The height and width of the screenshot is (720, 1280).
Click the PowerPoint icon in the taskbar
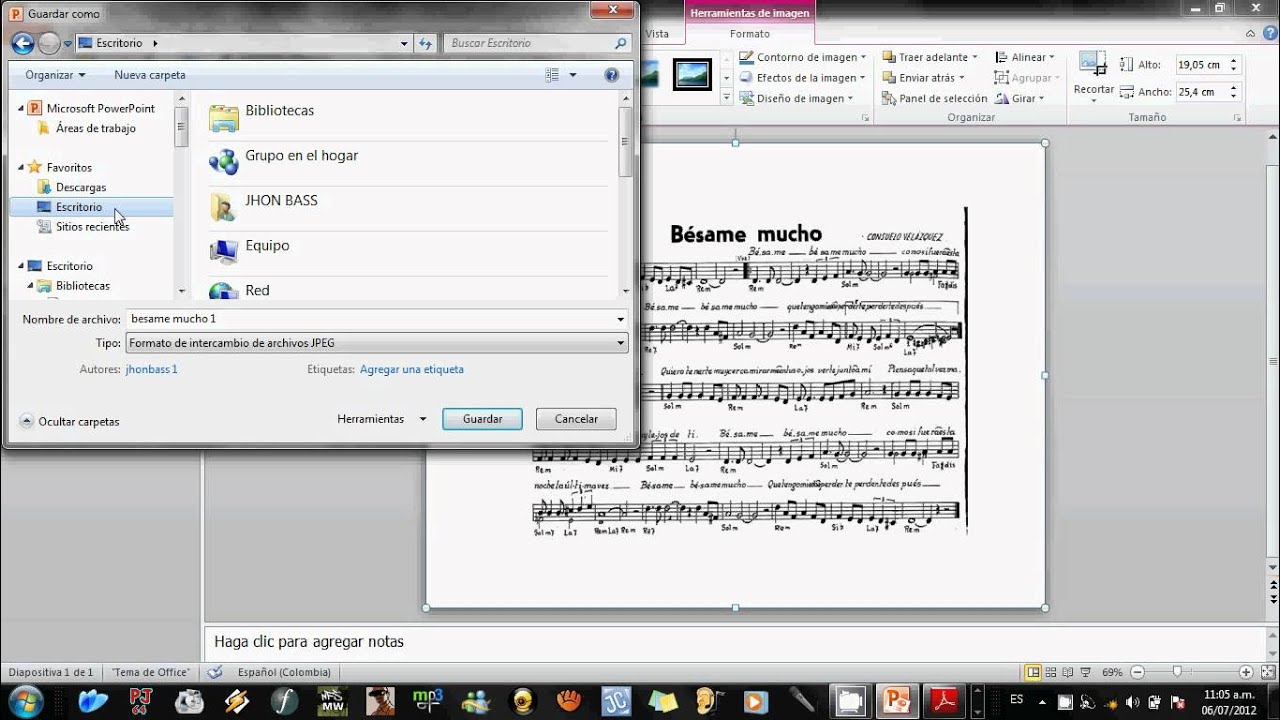click(x=897, y=702)
